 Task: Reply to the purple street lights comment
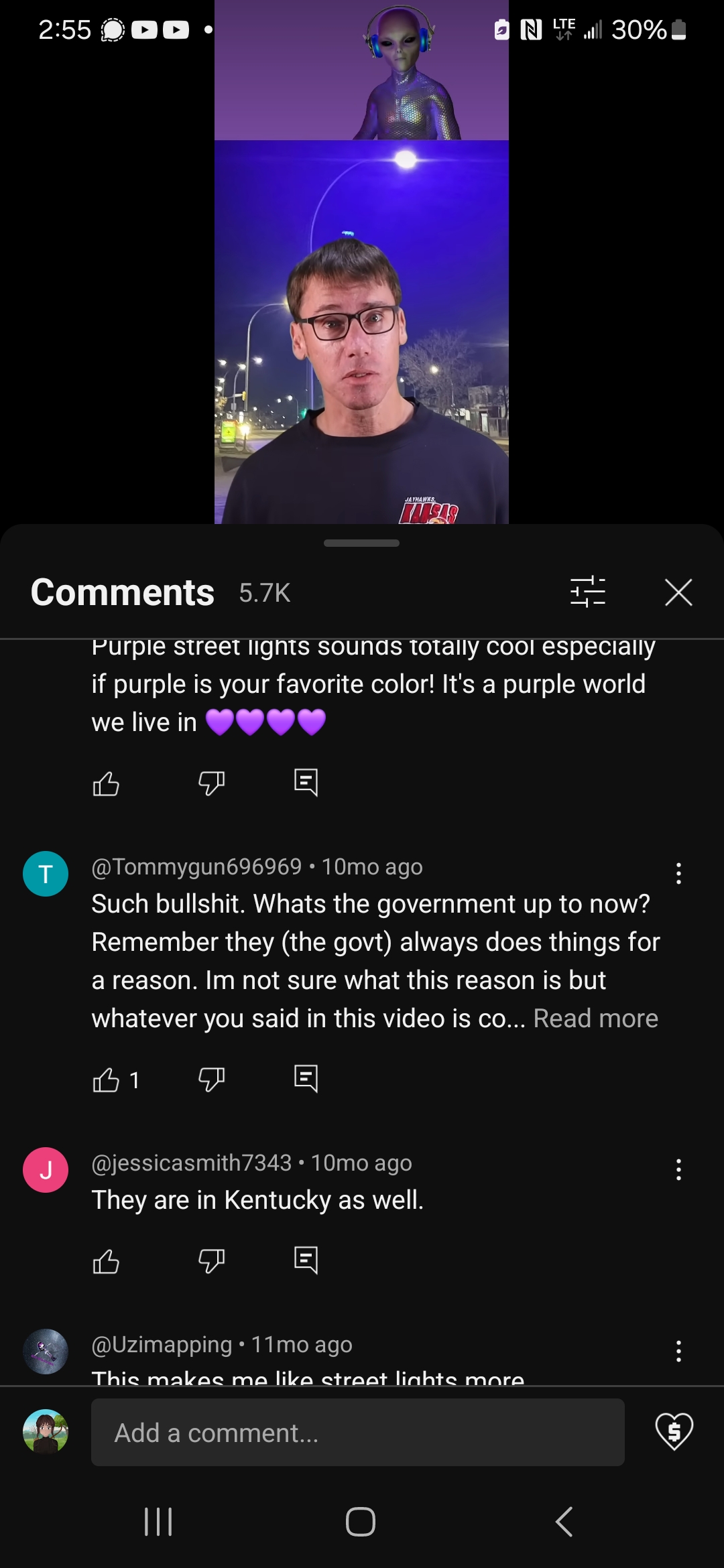tap(306, 783)
